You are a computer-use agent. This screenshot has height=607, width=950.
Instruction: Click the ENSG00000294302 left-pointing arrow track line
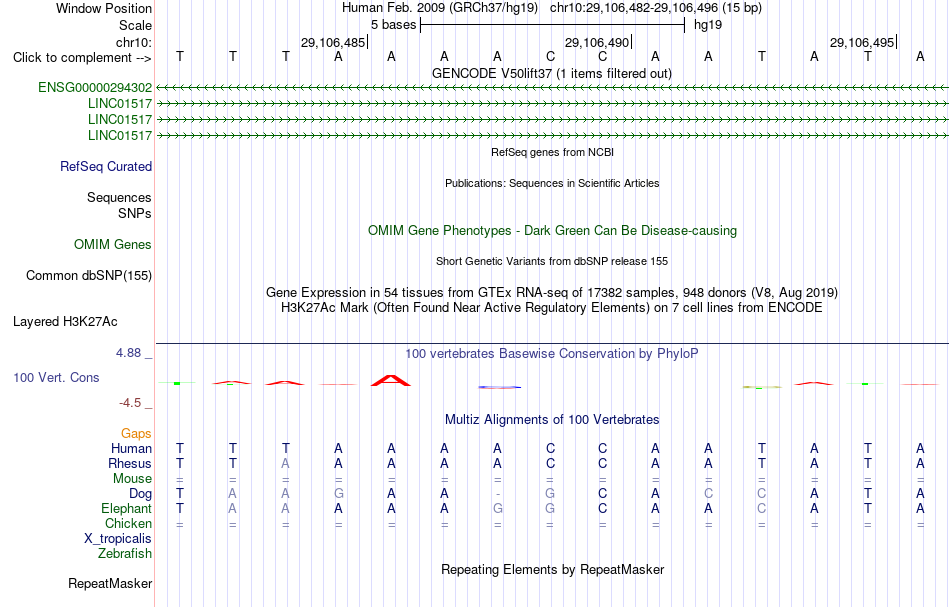(x=552, y=88)
